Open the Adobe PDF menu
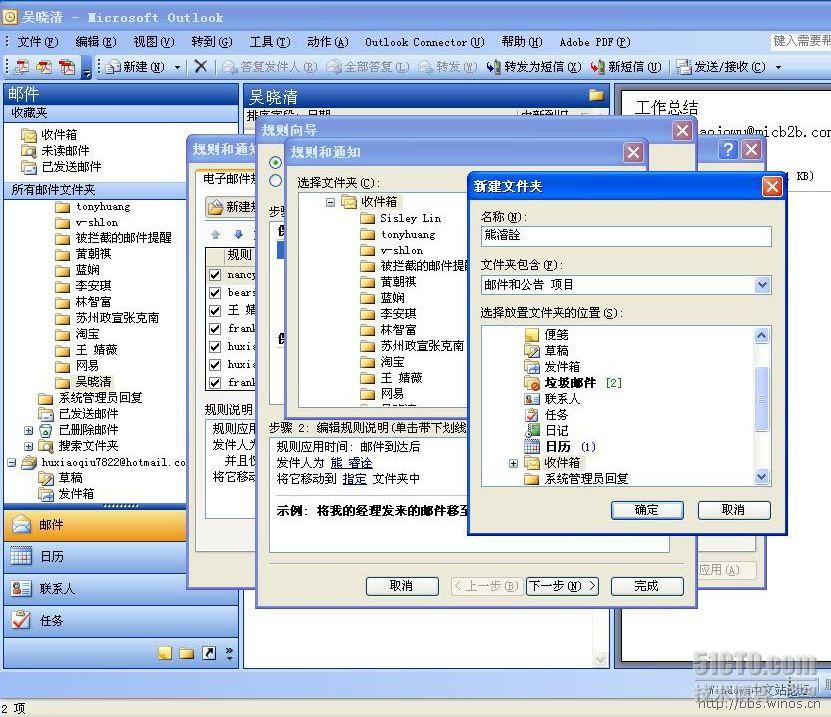The height and width of the screenshot is (717, 831). click(595, 42)
